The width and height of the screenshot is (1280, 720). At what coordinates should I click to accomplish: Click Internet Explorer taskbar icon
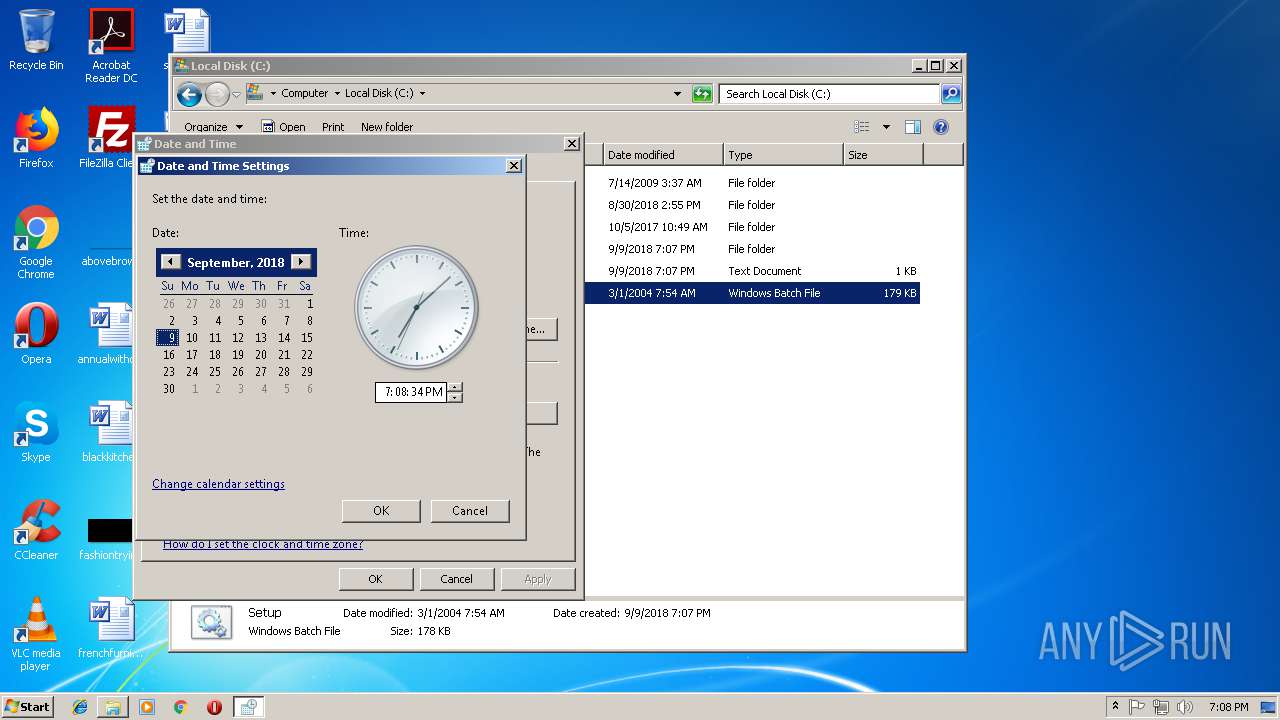point(80,707)
